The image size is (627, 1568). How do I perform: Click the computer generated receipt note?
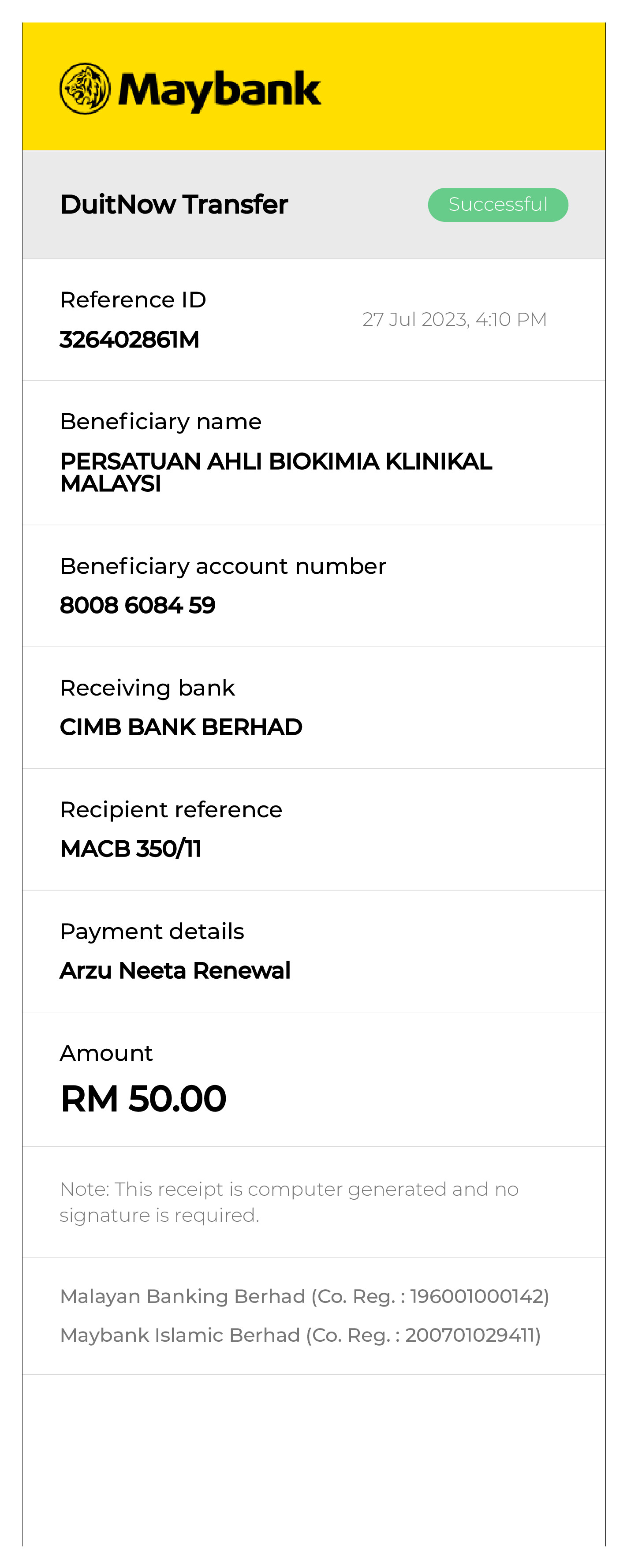289,1201
